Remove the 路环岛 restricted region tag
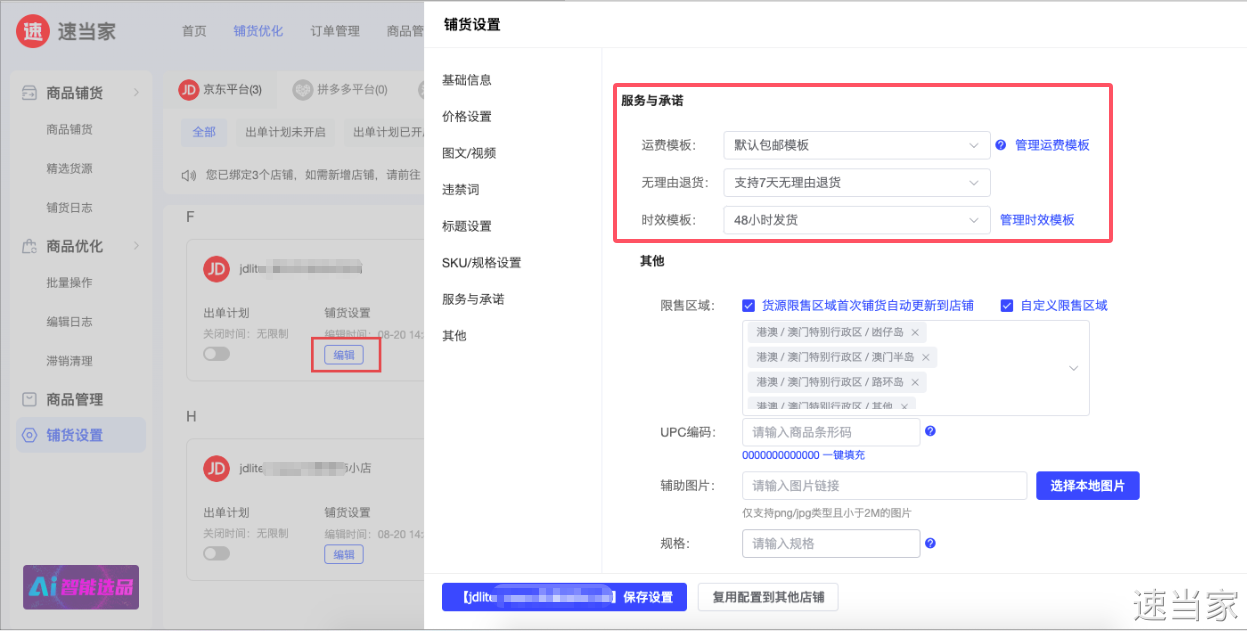Viewport: 1247px width, 631px height. click(x=915, y=382)
